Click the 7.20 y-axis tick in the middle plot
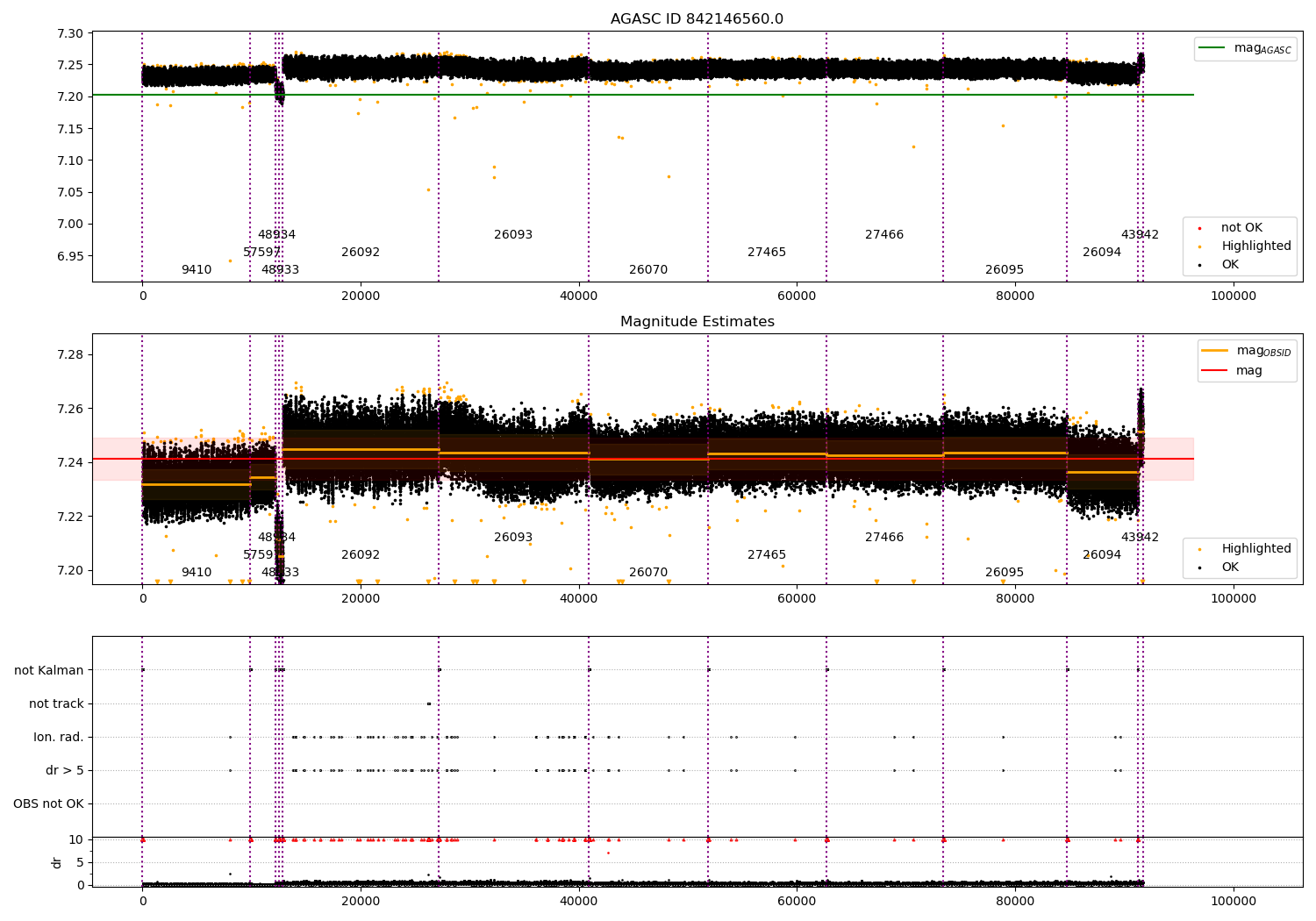 (x=70, y=570)
